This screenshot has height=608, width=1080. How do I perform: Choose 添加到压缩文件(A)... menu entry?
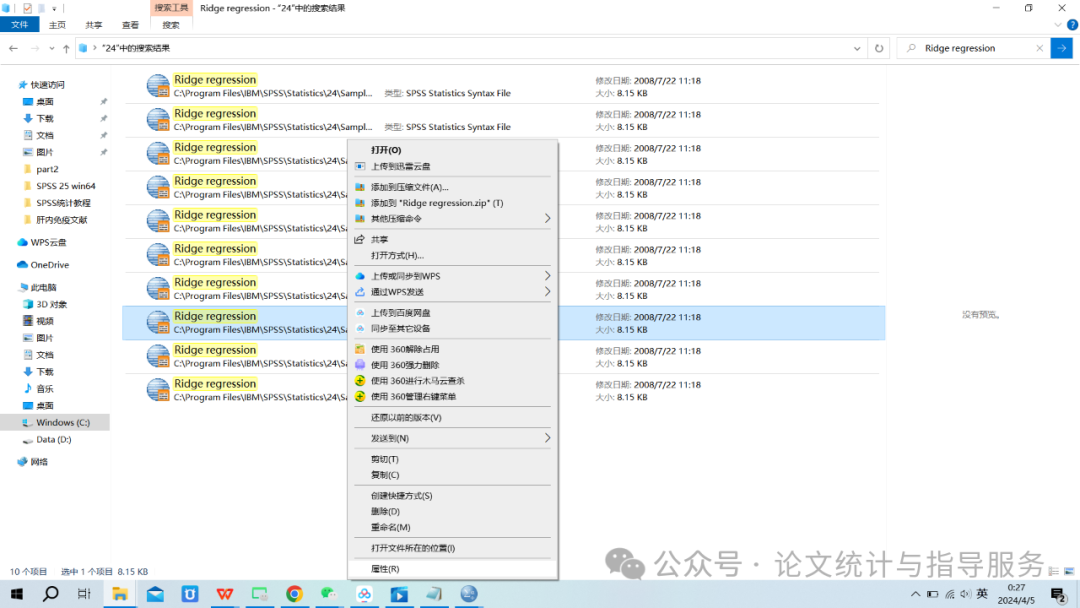tap(453, 187)
